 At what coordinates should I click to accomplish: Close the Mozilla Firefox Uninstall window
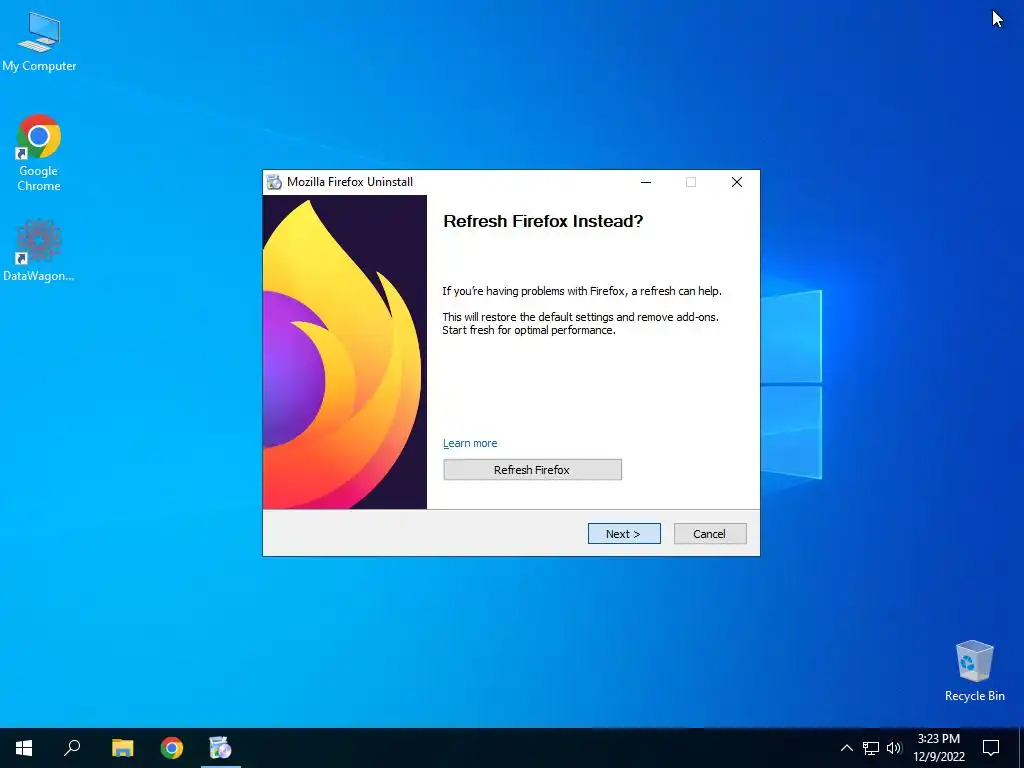pos(737,182)
